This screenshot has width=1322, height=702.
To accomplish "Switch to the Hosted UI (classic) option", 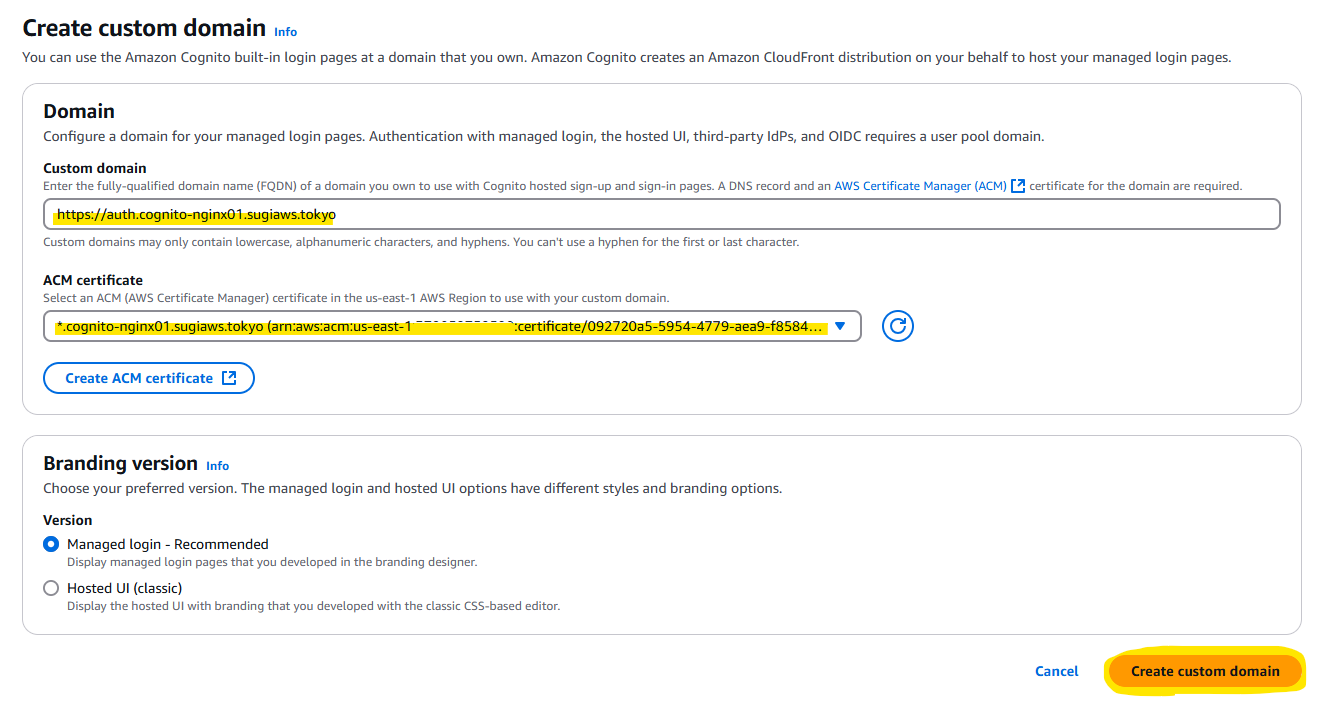I will 51,588.
